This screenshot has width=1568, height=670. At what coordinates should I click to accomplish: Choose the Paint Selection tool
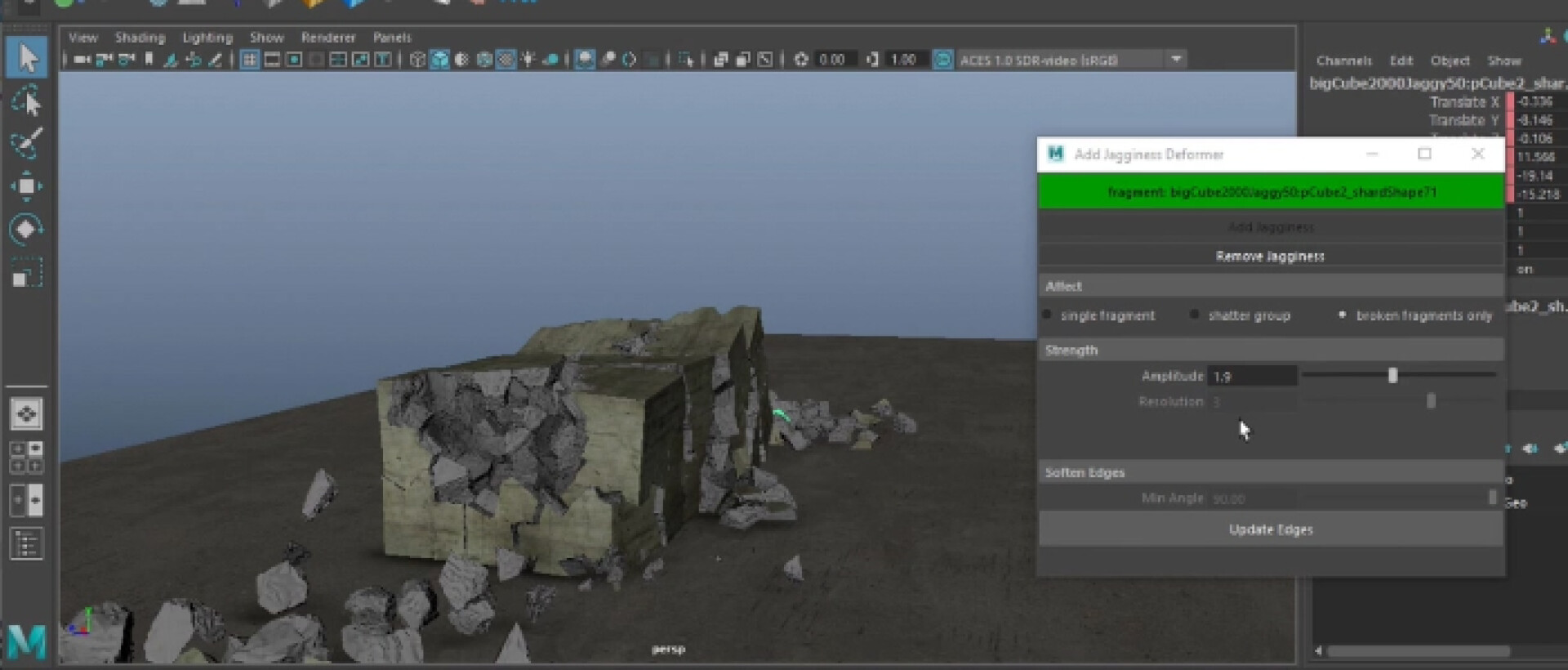click(x=27, y=144)
